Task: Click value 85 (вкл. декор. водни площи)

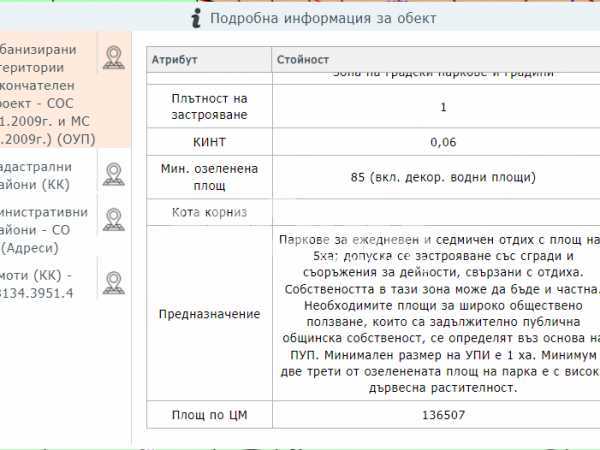Action: [x=443, y=177]
